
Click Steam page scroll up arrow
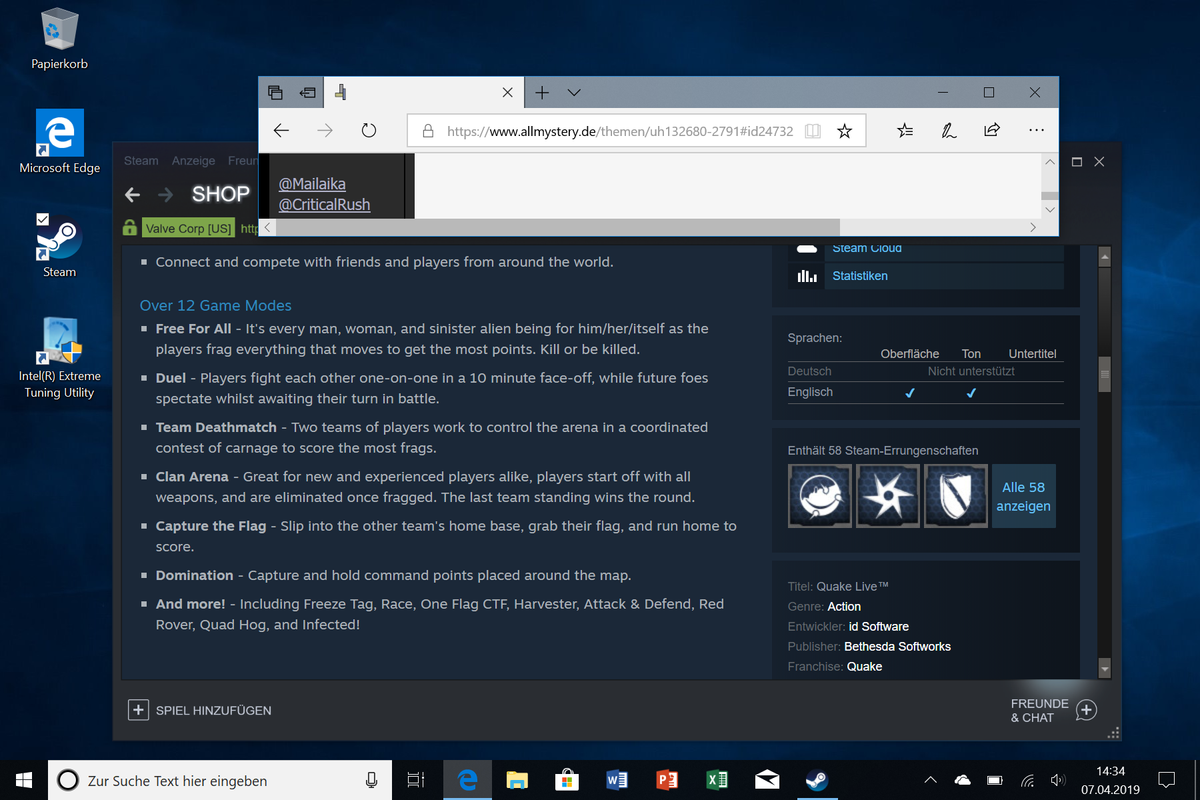click(1104, 257)
